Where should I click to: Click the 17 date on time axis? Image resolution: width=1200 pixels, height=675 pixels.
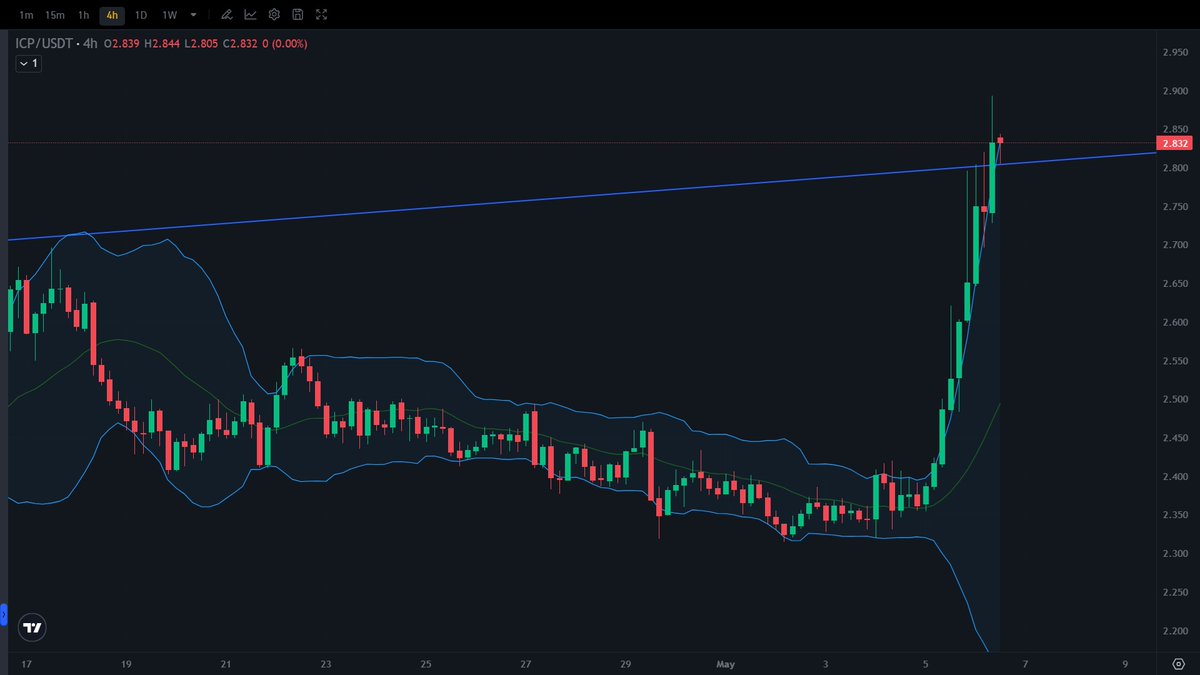[26, 663]
